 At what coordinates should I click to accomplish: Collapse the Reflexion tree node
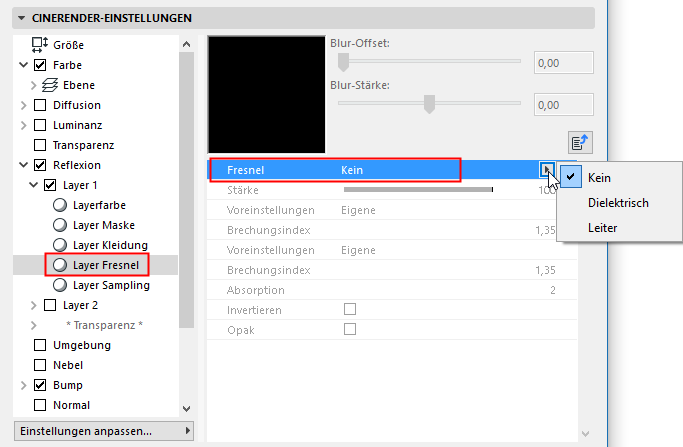[24, 165]
